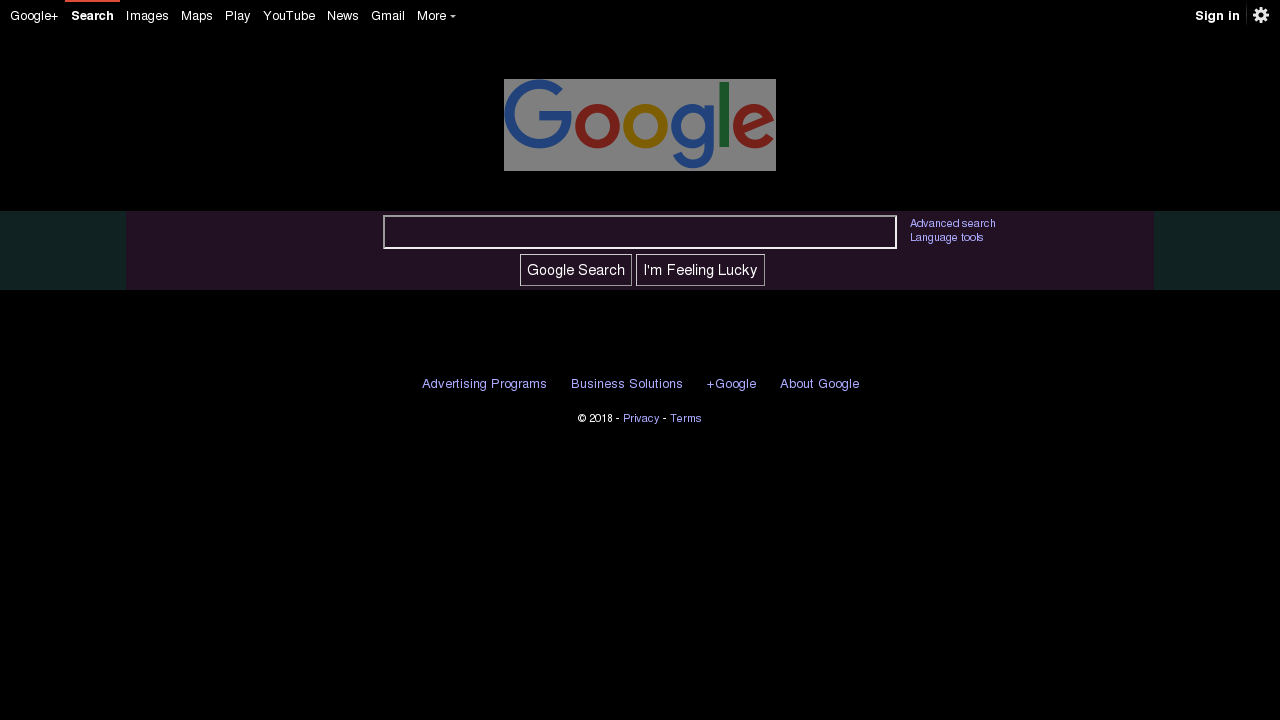Click the Sign in link
Screen dimensions: 1280x720
pyautogui.click(x=1217, y=16)
